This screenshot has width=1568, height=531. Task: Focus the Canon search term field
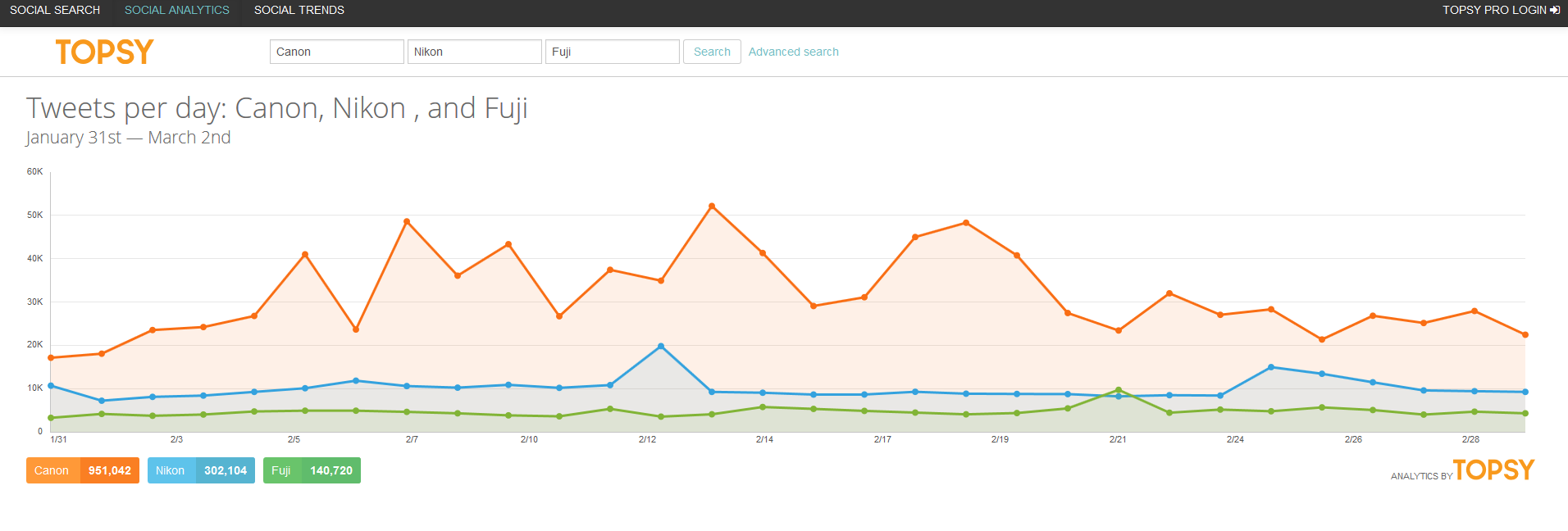point(336,52)
